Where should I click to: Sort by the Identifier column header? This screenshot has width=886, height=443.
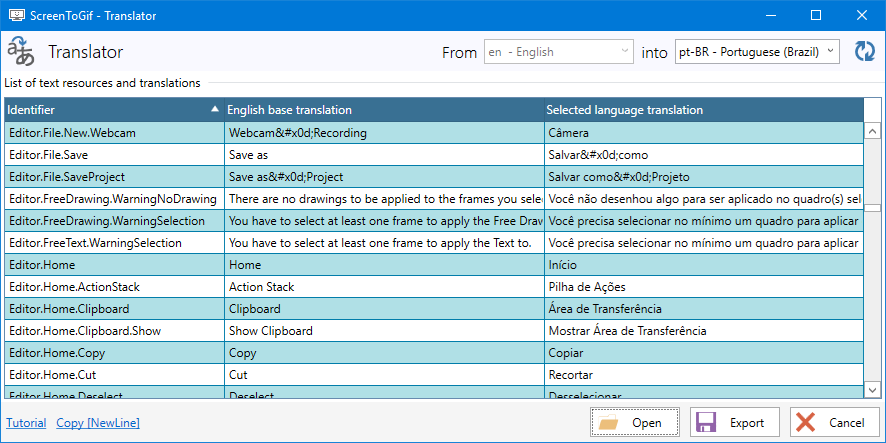pyautogui.click(x=114, y=110)
